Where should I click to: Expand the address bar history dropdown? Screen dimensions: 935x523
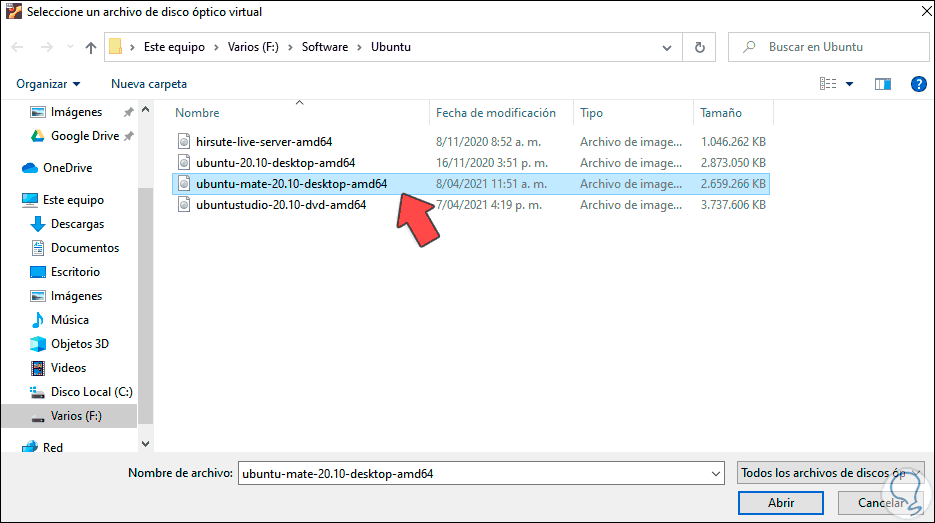[x=667, y=47]
